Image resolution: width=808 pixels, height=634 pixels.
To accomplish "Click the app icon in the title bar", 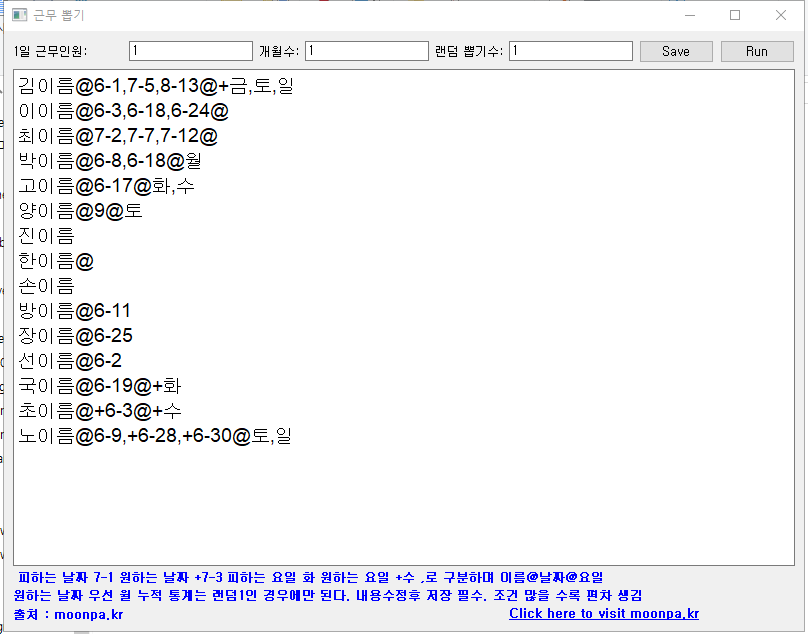I will [x=19, y=15].
